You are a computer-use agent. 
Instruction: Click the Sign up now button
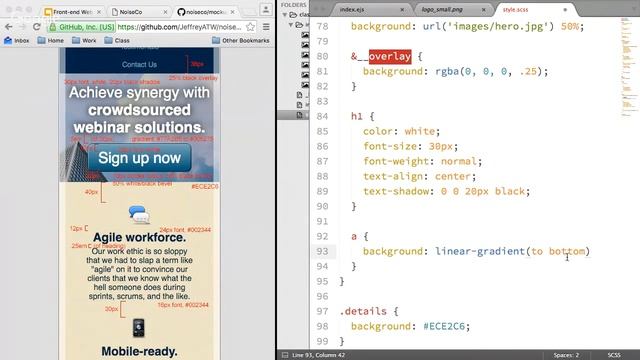(x=140, y=158)
